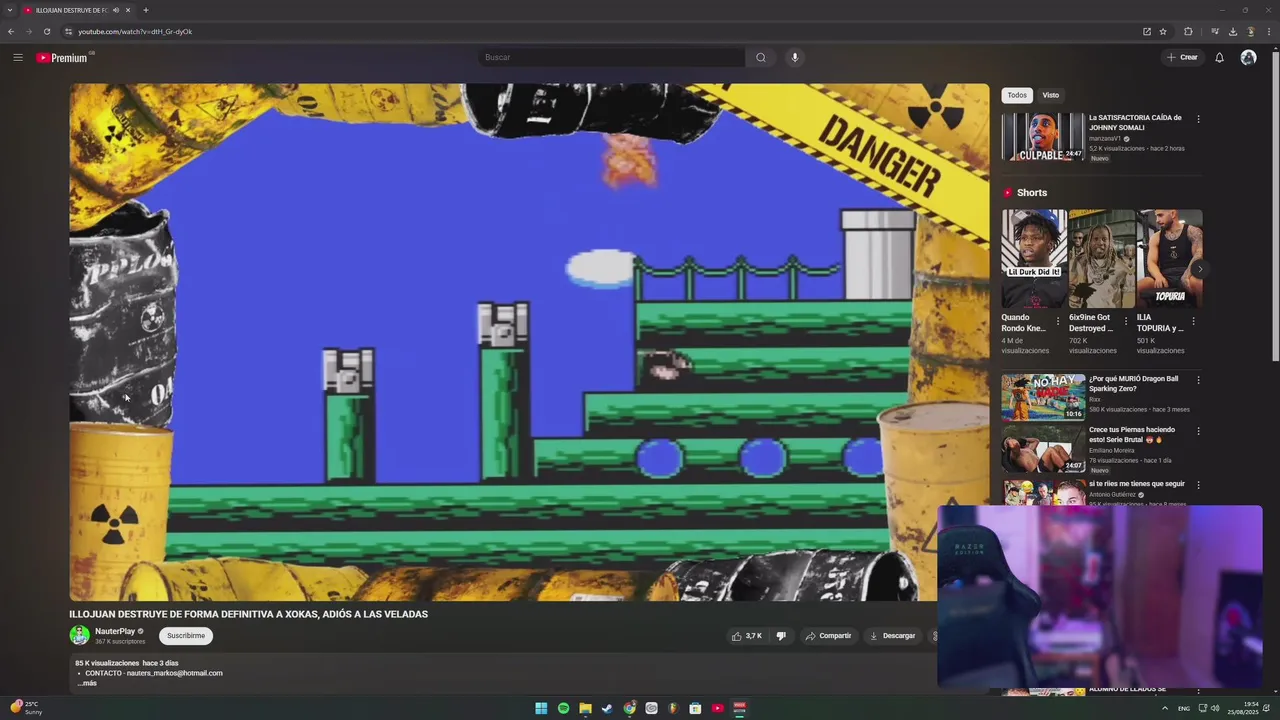Start voice search with microphone icon
The image size is (1280, 720).
tap(795, 57)
